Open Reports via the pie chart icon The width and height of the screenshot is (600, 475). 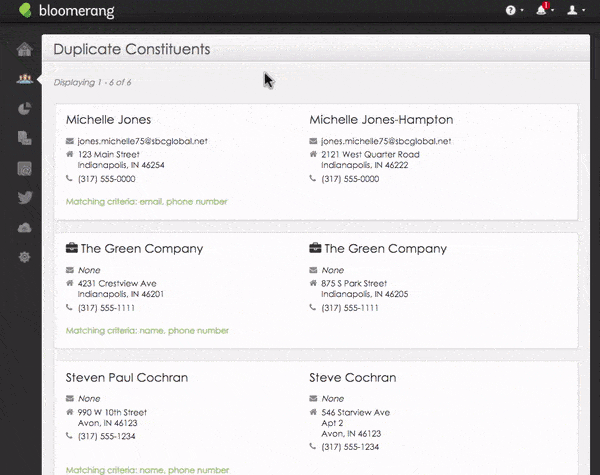24,109
